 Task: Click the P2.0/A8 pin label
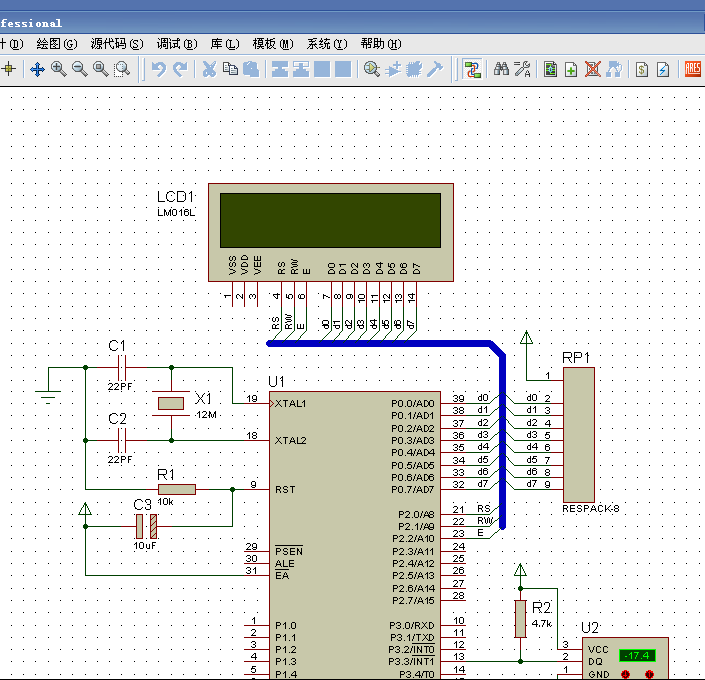(x=416, y=514)
